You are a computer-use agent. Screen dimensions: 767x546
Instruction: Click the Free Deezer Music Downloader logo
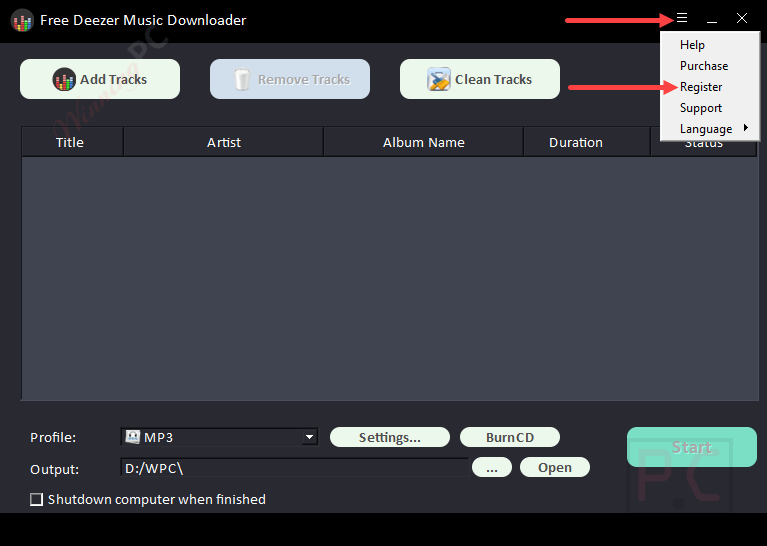coord(22,21)
